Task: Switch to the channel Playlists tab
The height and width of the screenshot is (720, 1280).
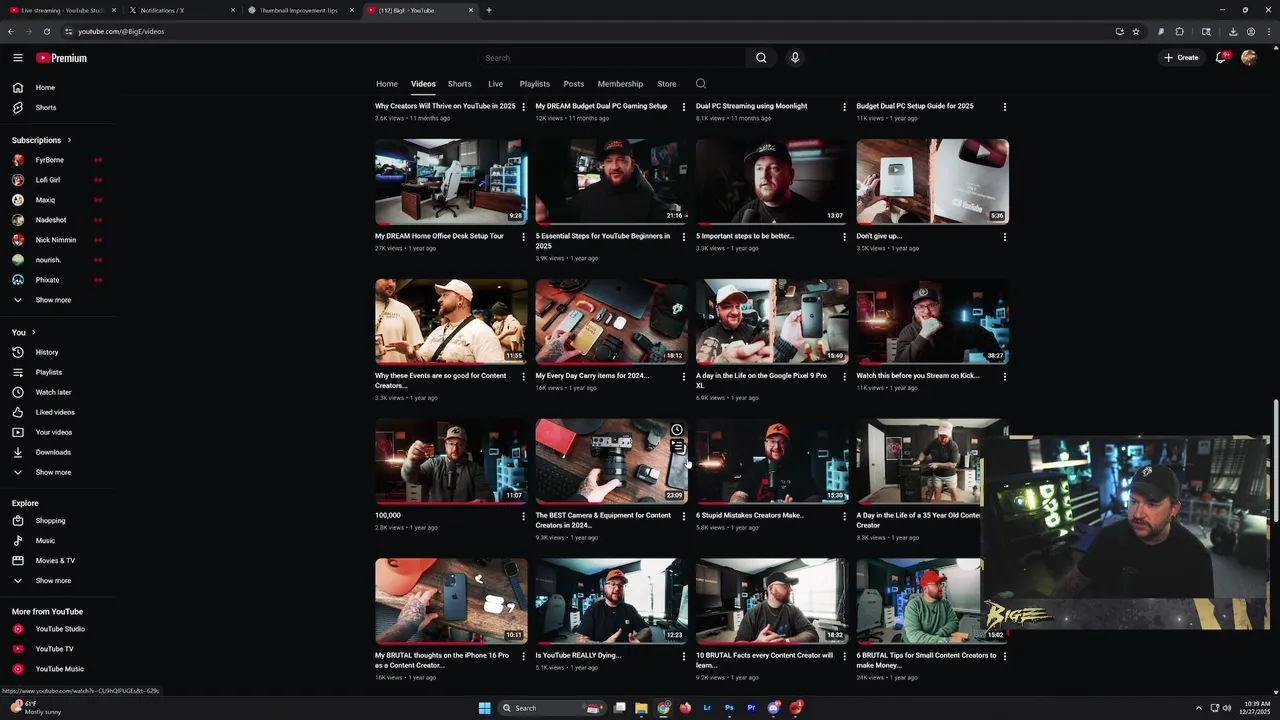Action: point(534,84)
